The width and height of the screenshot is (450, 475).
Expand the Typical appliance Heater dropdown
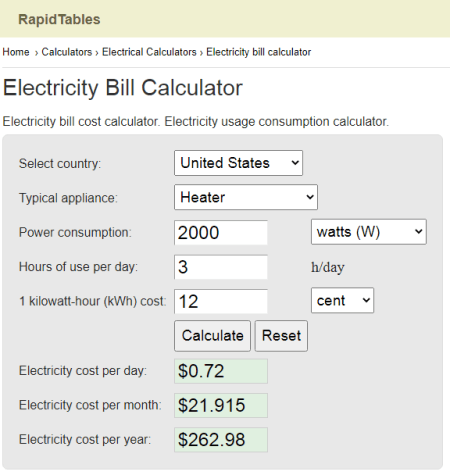pyautogui.click(x=246, y=197)
